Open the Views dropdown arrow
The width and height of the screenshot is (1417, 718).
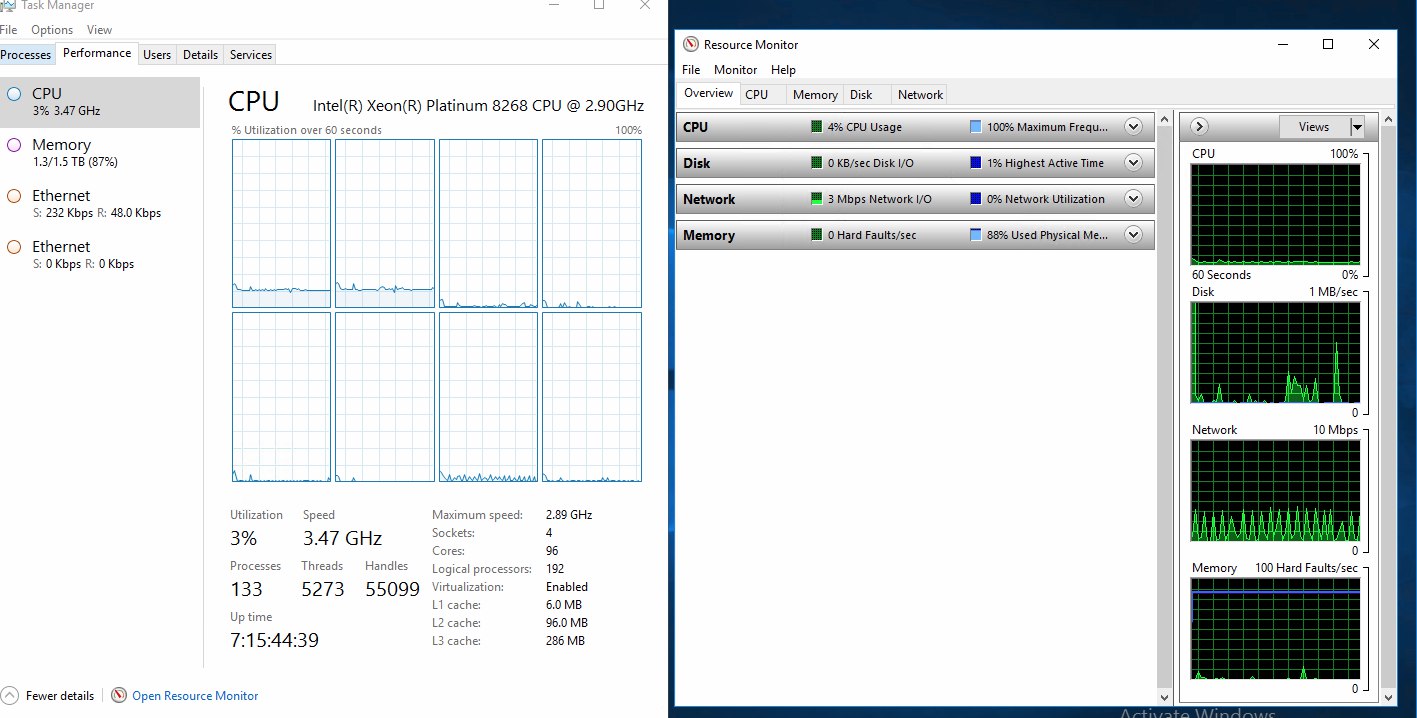coord(1357,127)
